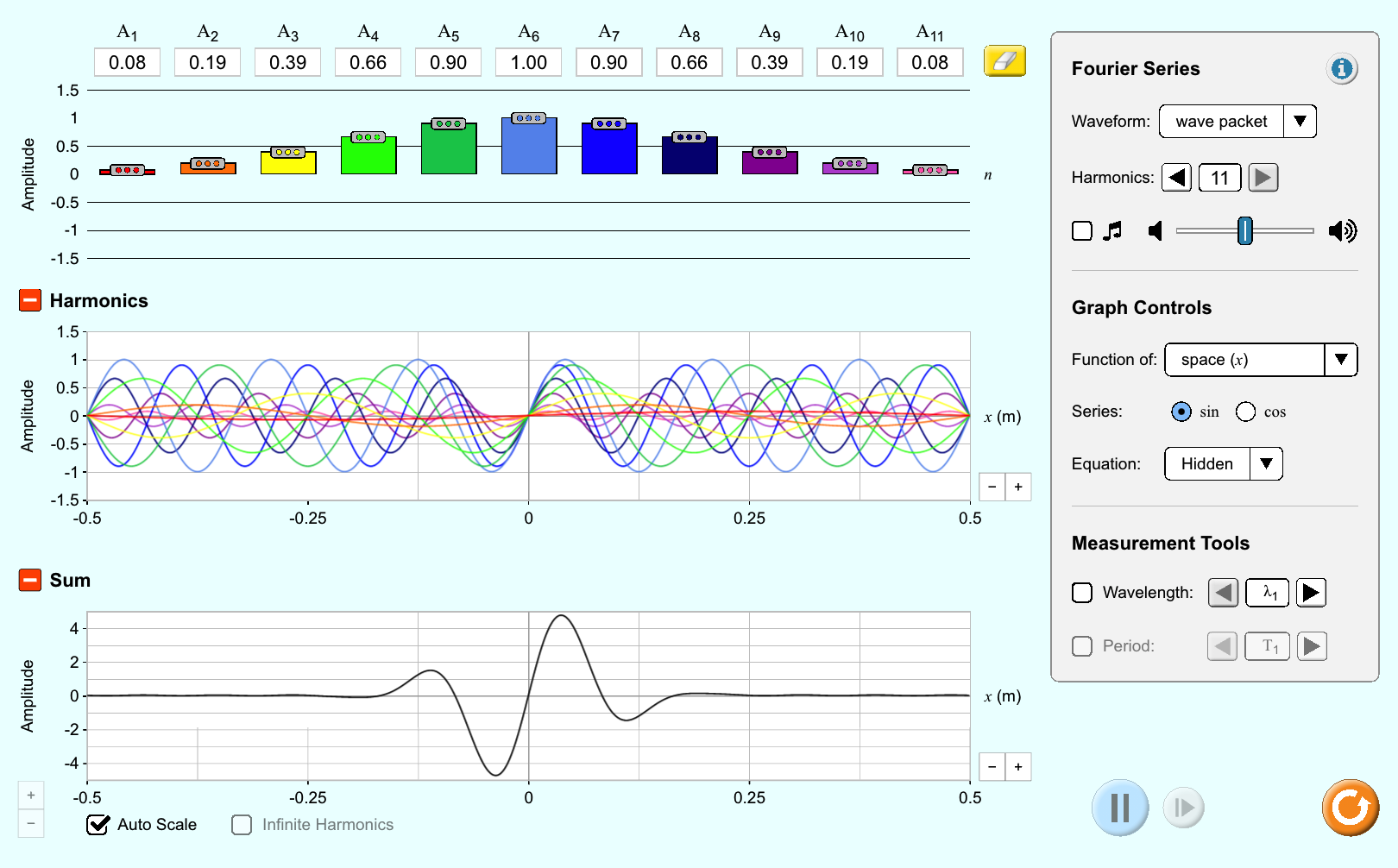The width and height of the screenshot is (1398, 868).
Task: Click the next wavelength arrow button
Action: (x=1311, y=593)
